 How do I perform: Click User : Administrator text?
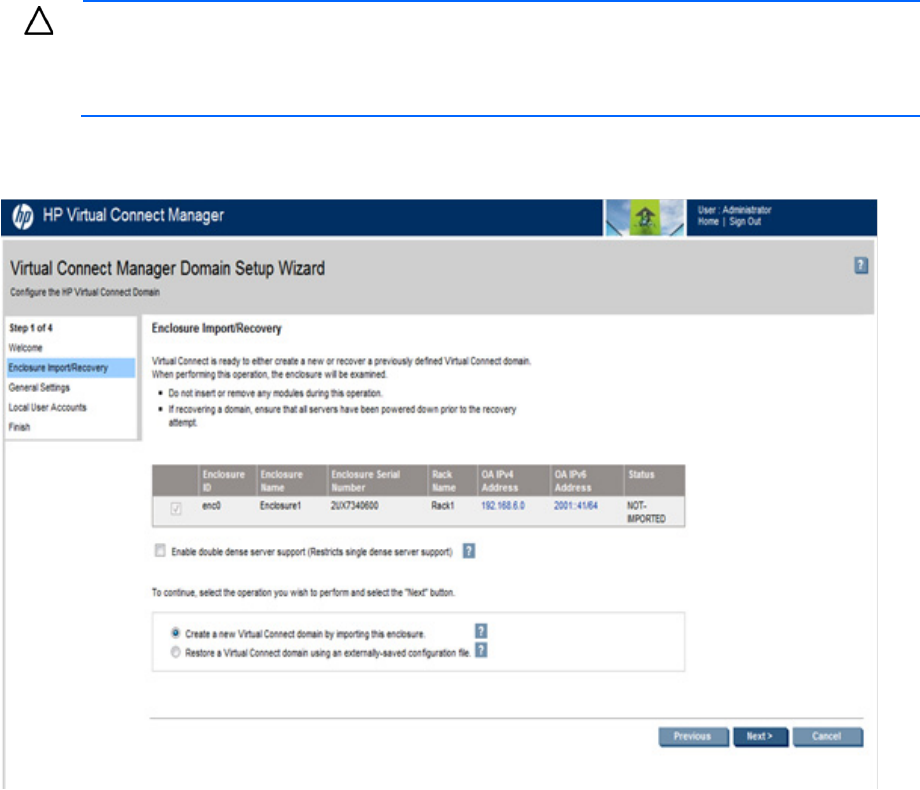[735, 210]
